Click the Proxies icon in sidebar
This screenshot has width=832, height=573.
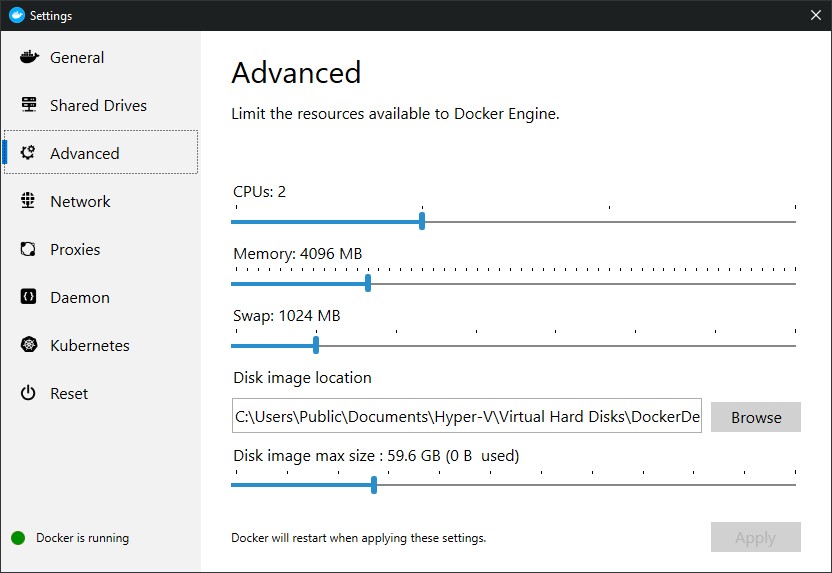click(x=28, y=249)
